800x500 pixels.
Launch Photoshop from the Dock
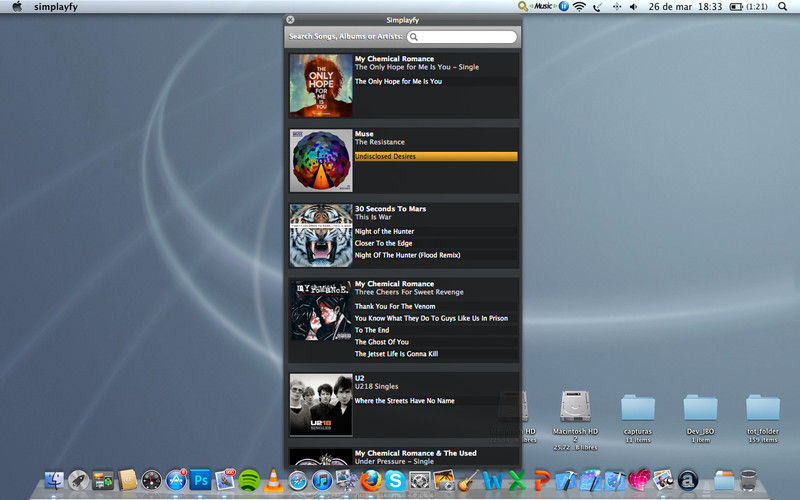[201, 481]
